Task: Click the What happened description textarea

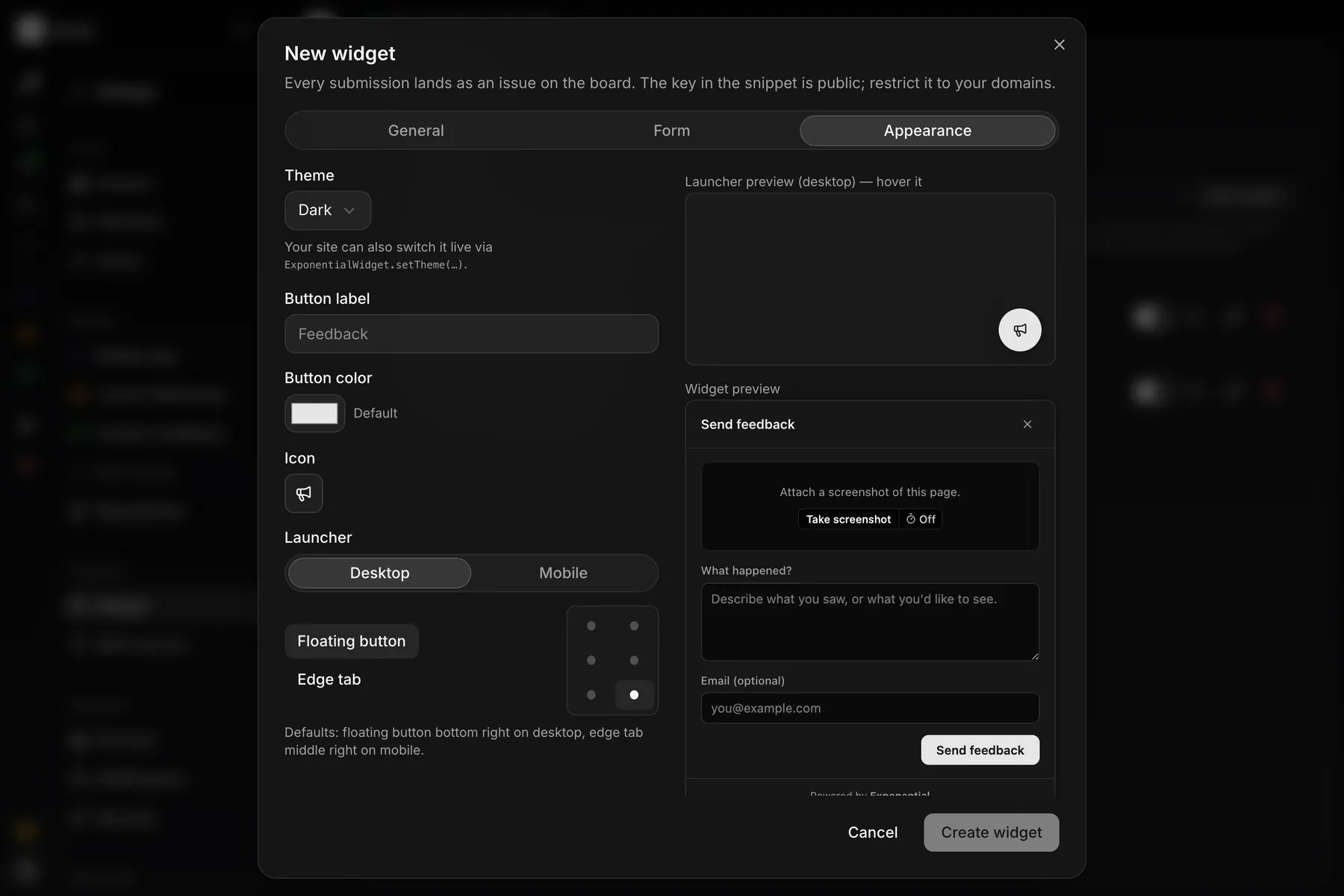Action: pos(870,622)
